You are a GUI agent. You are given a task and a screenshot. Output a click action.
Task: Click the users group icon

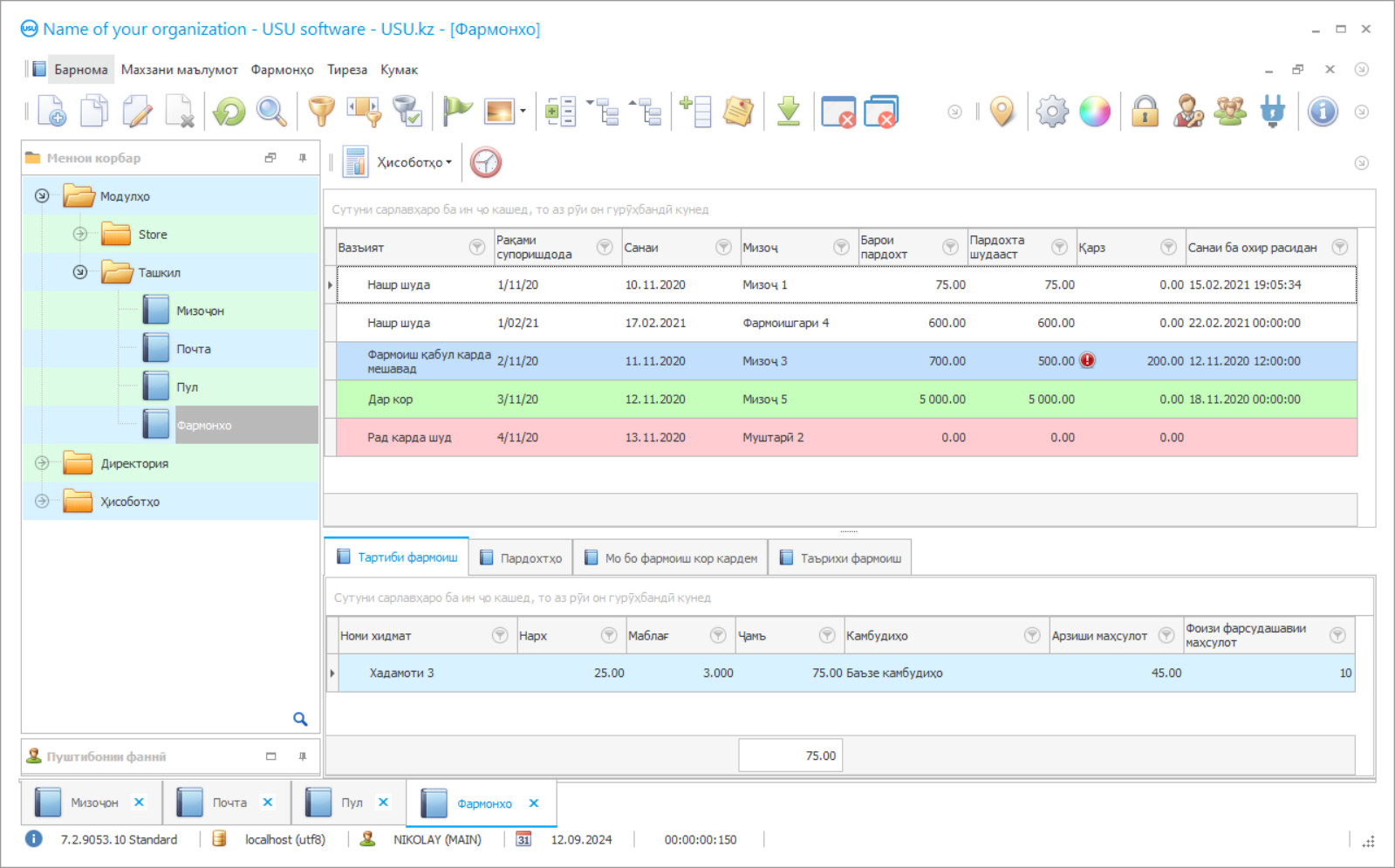1230,112
